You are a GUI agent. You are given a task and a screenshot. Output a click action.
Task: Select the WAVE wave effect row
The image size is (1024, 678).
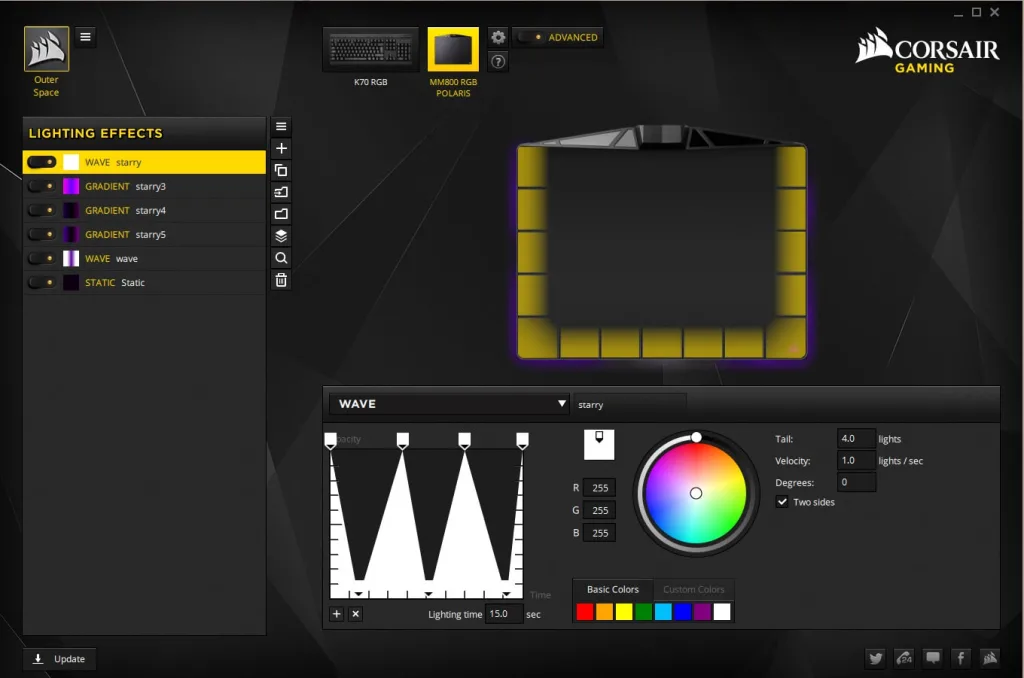click(144, 259)
